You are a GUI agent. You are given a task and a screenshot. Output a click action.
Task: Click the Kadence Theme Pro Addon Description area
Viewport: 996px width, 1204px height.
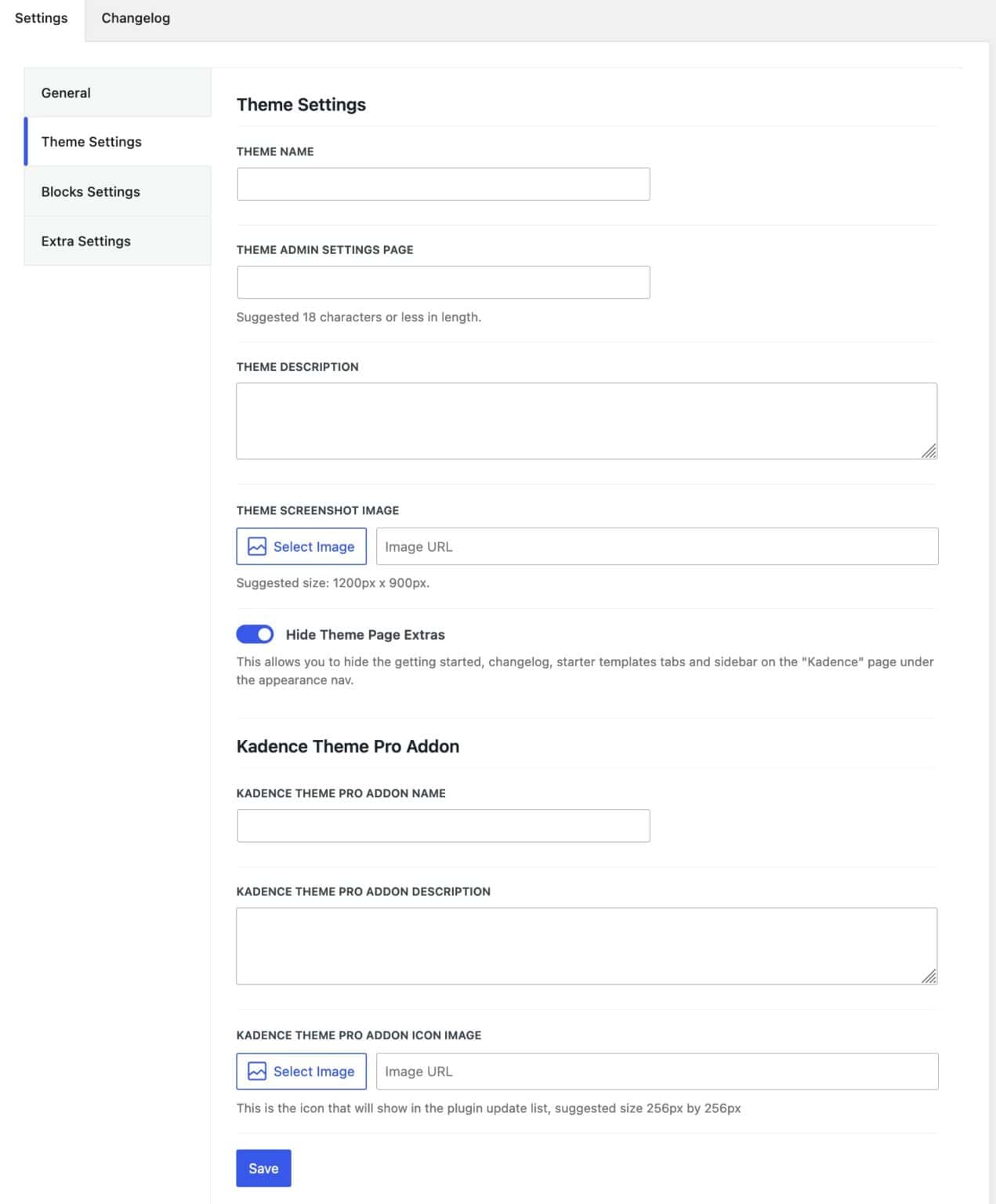point(586,945)
